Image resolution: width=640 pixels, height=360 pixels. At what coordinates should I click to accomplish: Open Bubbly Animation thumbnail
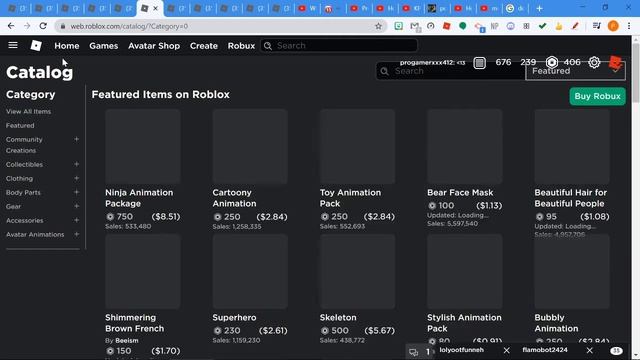pyautogui.click(x=572, y=271)
